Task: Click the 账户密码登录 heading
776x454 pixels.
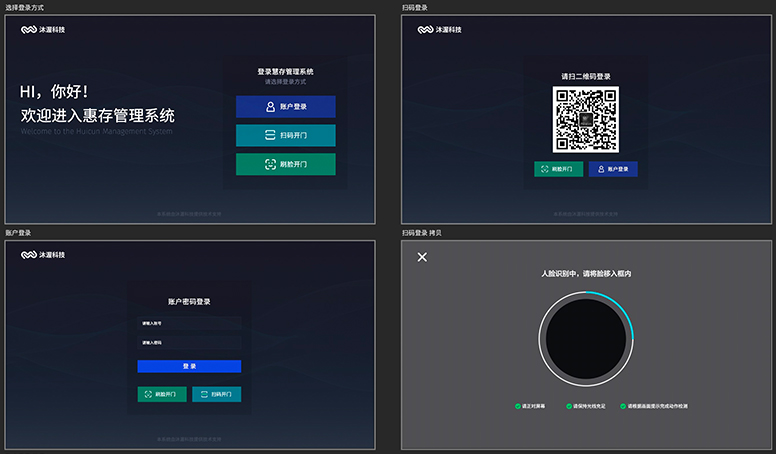Action: pos(189,302)
